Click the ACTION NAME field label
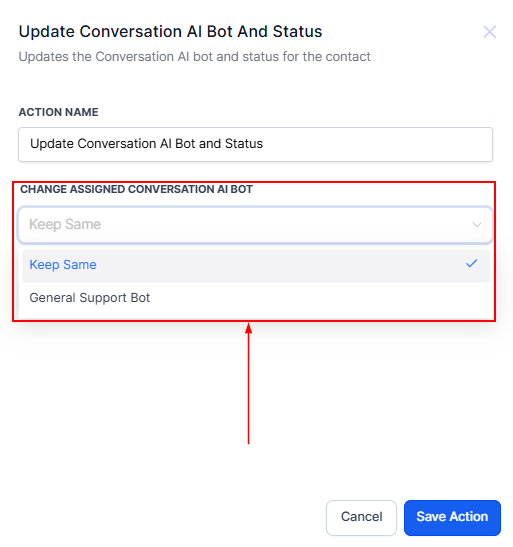 59,112
